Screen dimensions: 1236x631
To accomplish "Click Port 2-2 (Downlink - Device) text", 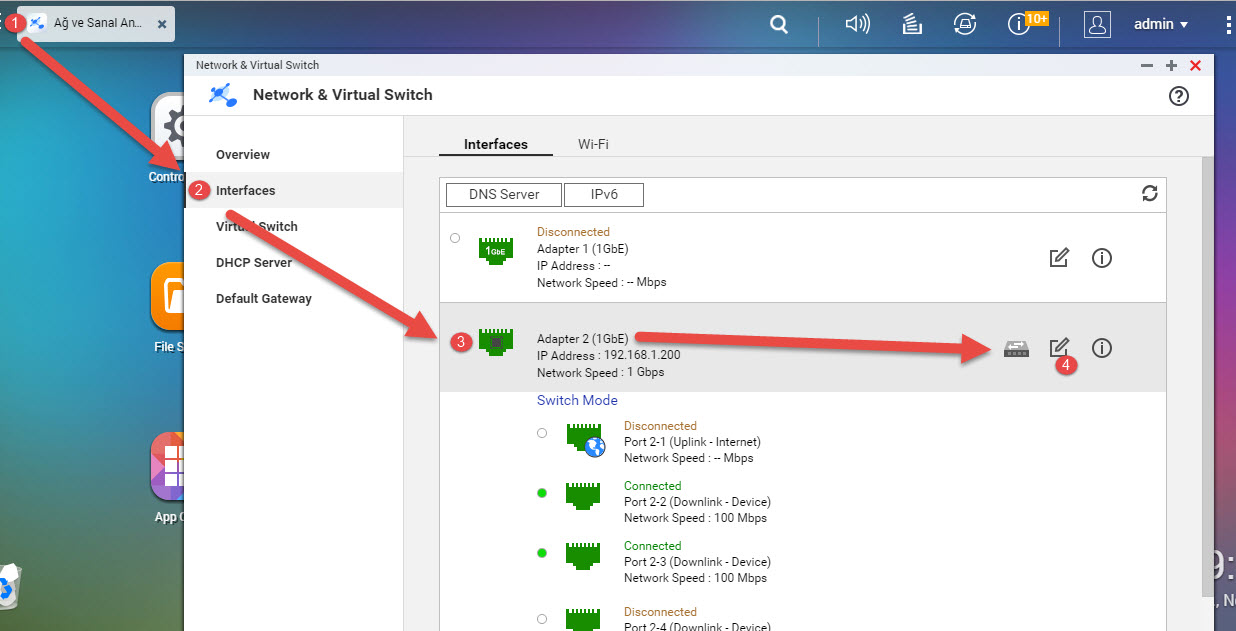I will 697,502.
